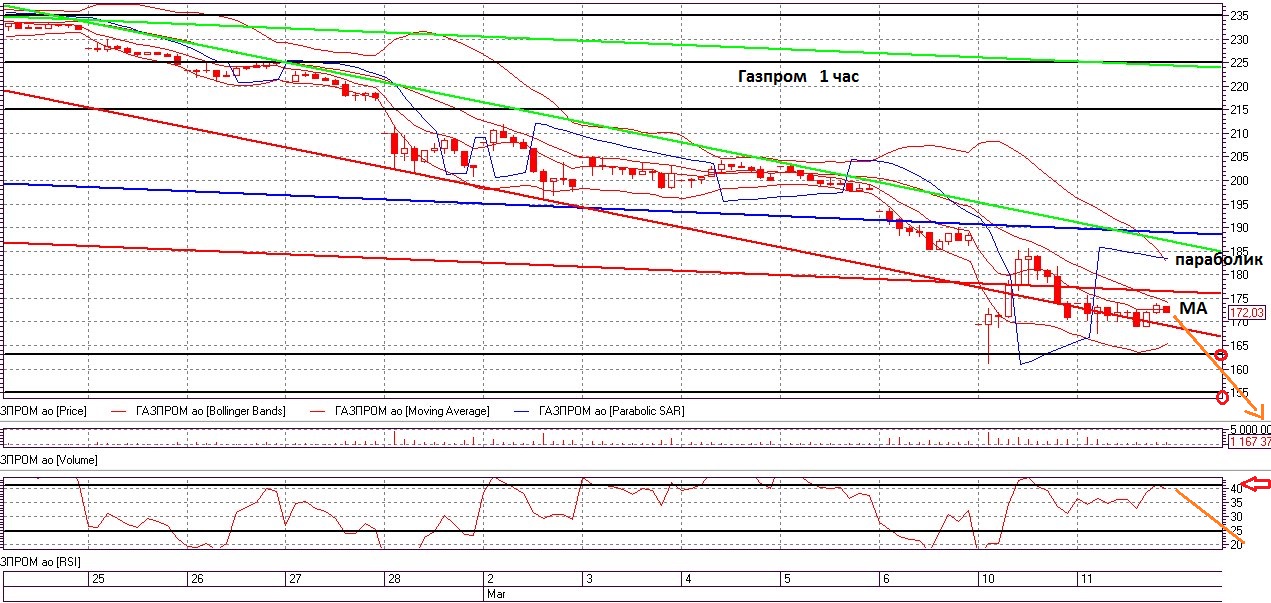This screenshot has width=1271, height=603.
Task: Click the date label 5 on time axis
Action: [787, 579]
